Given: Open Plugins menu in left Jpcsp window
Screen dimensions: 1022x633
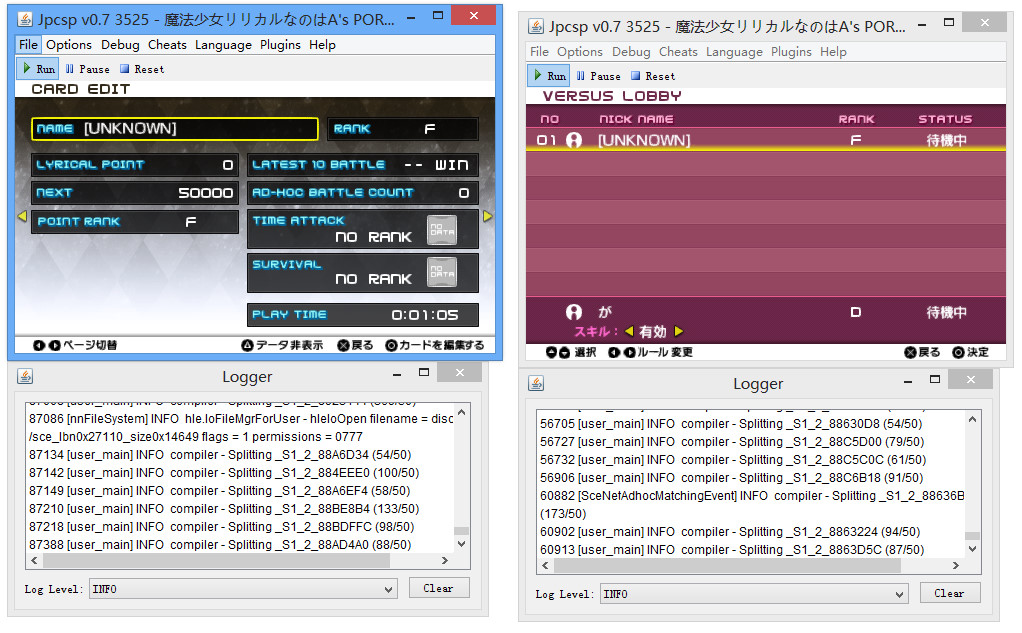Looking at the screenshot, I should (280, 45).
